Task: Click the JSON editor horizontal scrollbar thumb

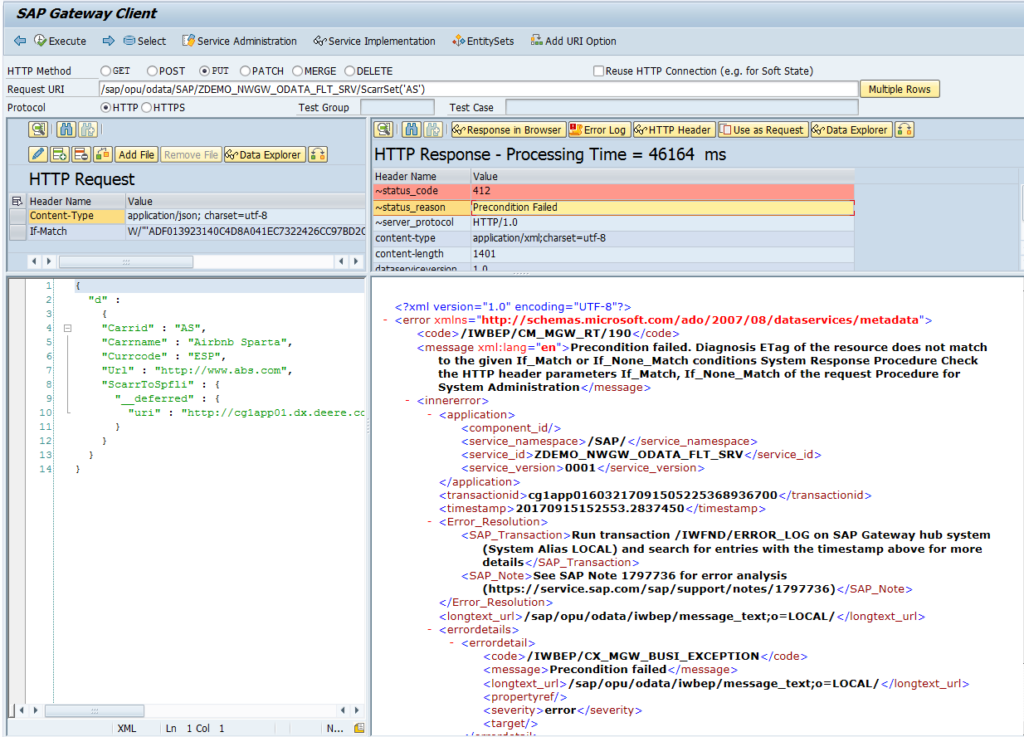Action: pos(94,710)
